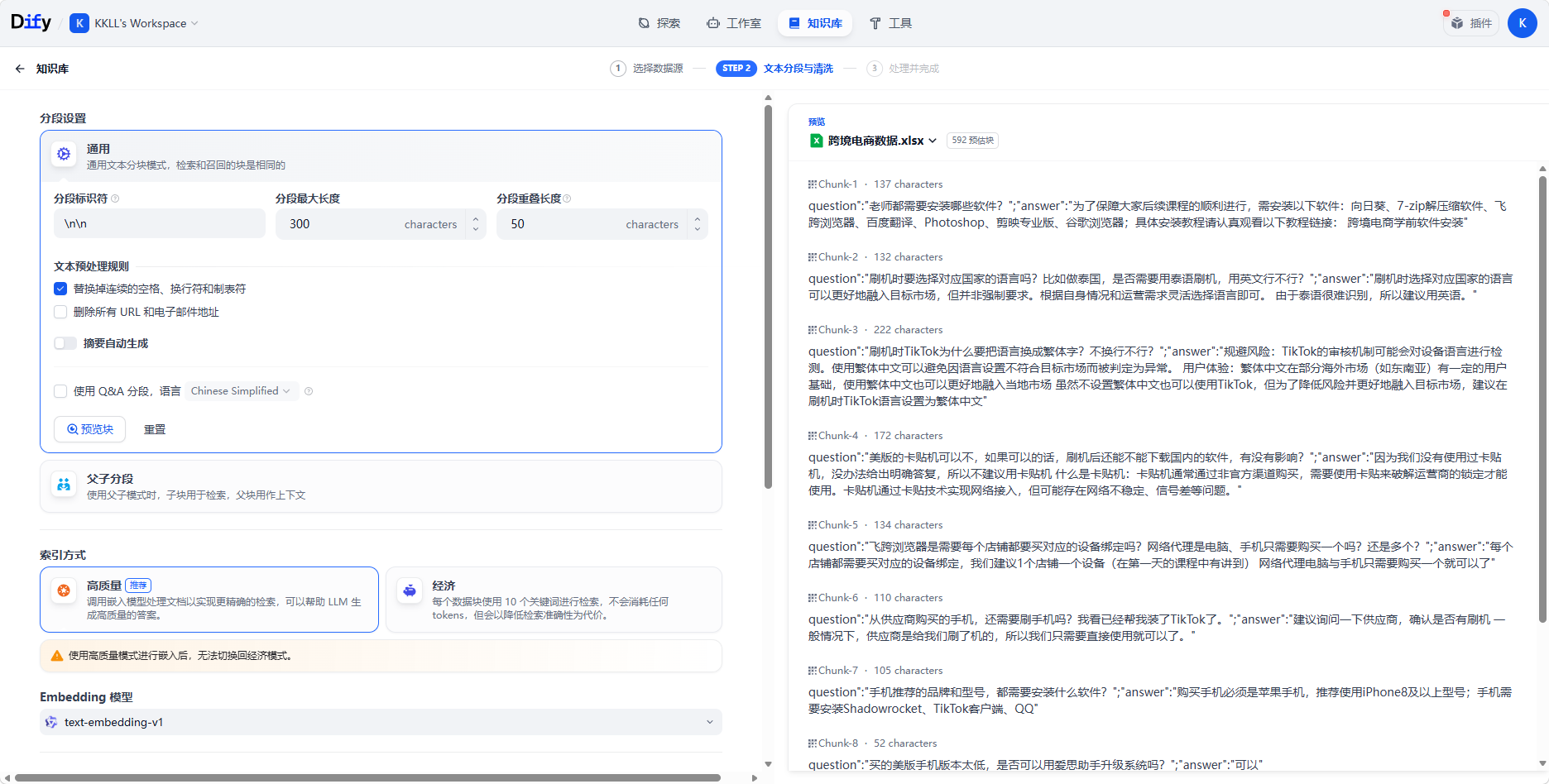
Task: Check 使用 Q&A 分段
Action: (60, 391)
